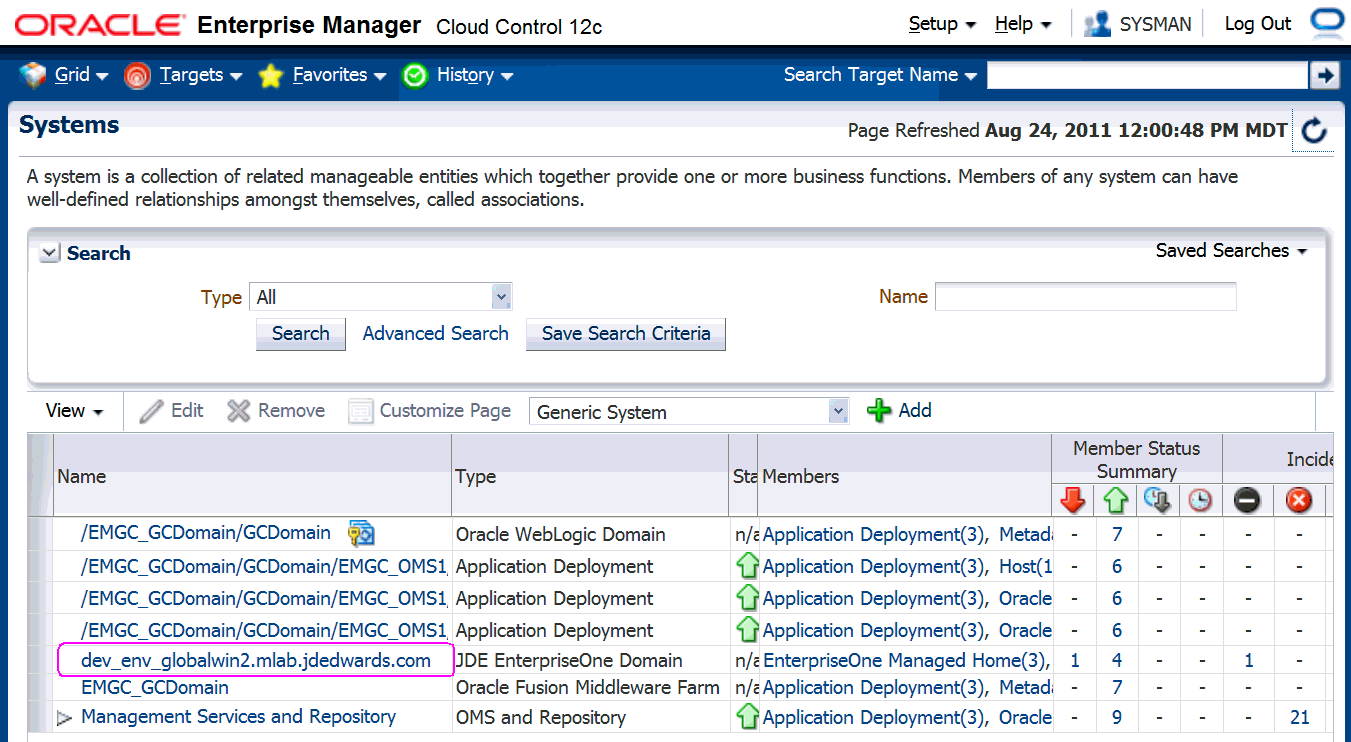
Task: Click the red down status column icon
Action: point(1073,500)
